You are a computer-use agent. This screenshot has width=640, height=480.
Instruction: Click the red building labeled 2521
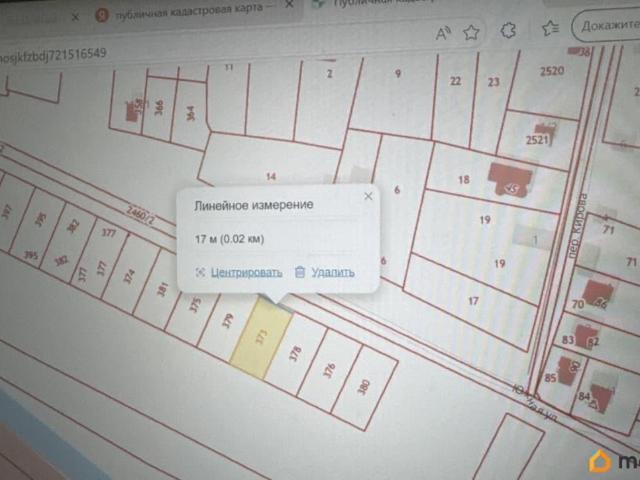coord(544,131)
